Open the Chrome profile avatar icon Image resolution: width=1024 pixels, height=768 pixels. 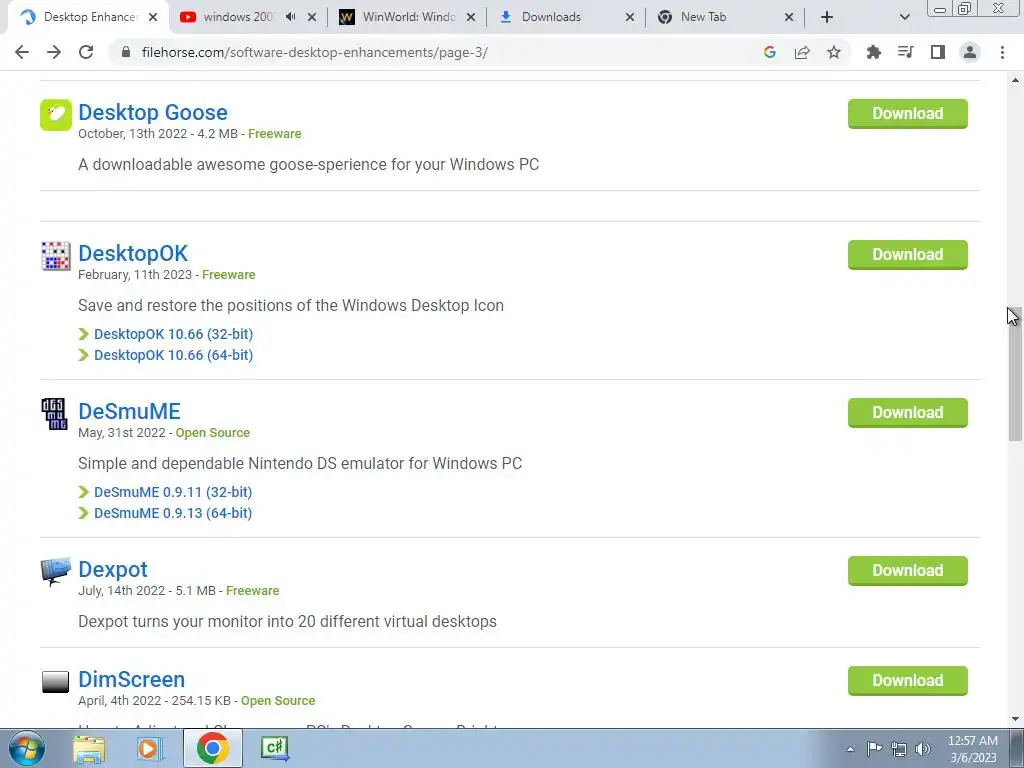pos(970,52)
